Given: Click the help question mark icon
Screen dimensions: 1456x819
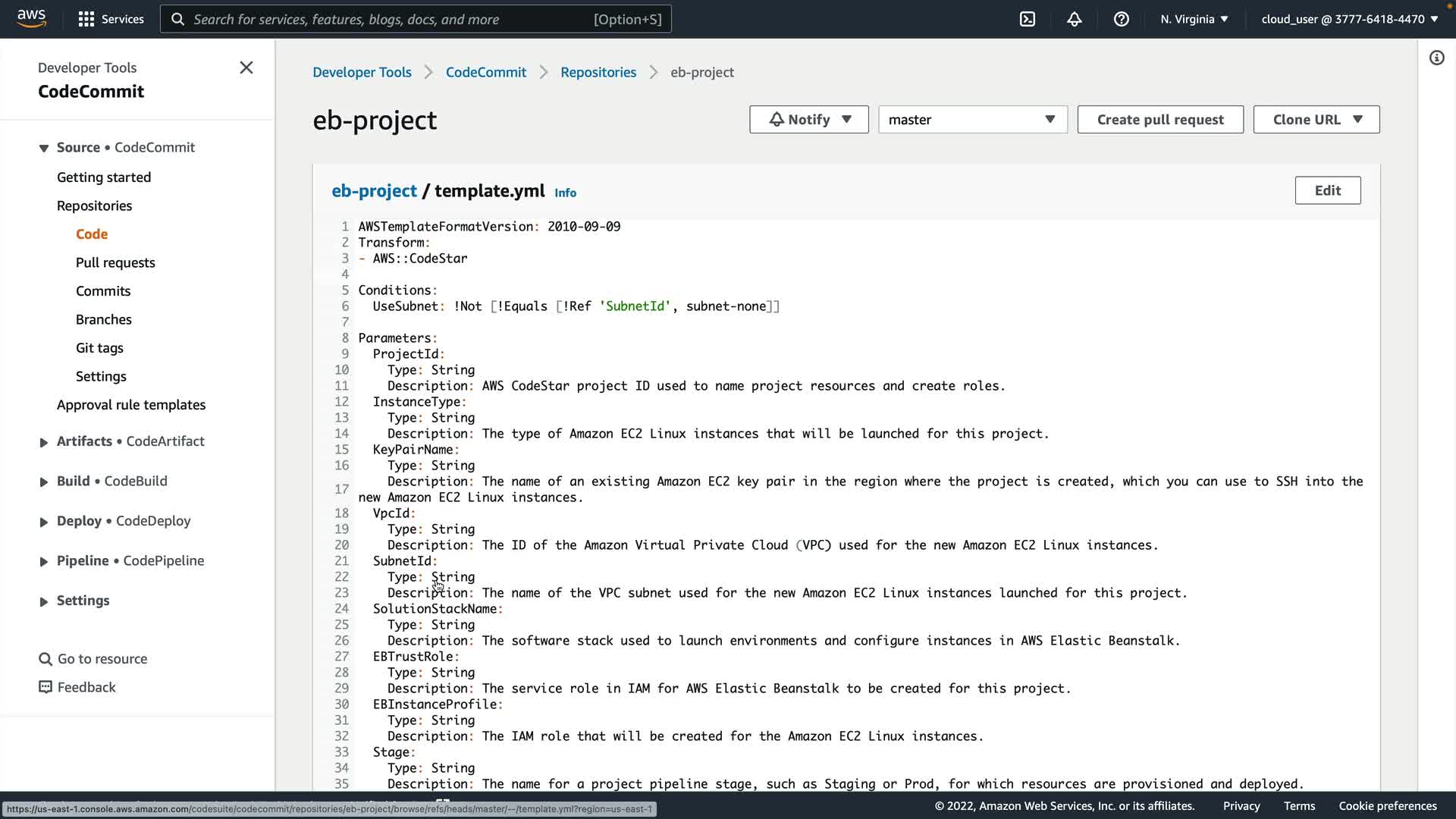Looking at the screenshot, I should point(1122,19).
